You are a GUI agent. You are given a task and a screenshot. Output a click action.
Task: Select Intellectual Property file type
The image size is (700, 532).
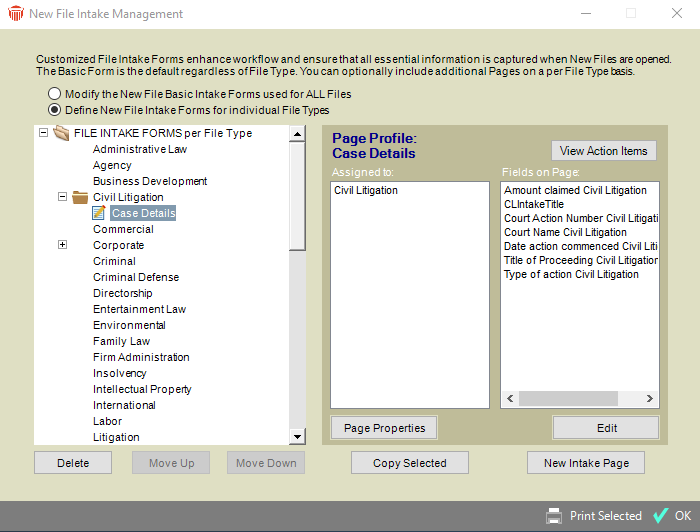point(142,389)
